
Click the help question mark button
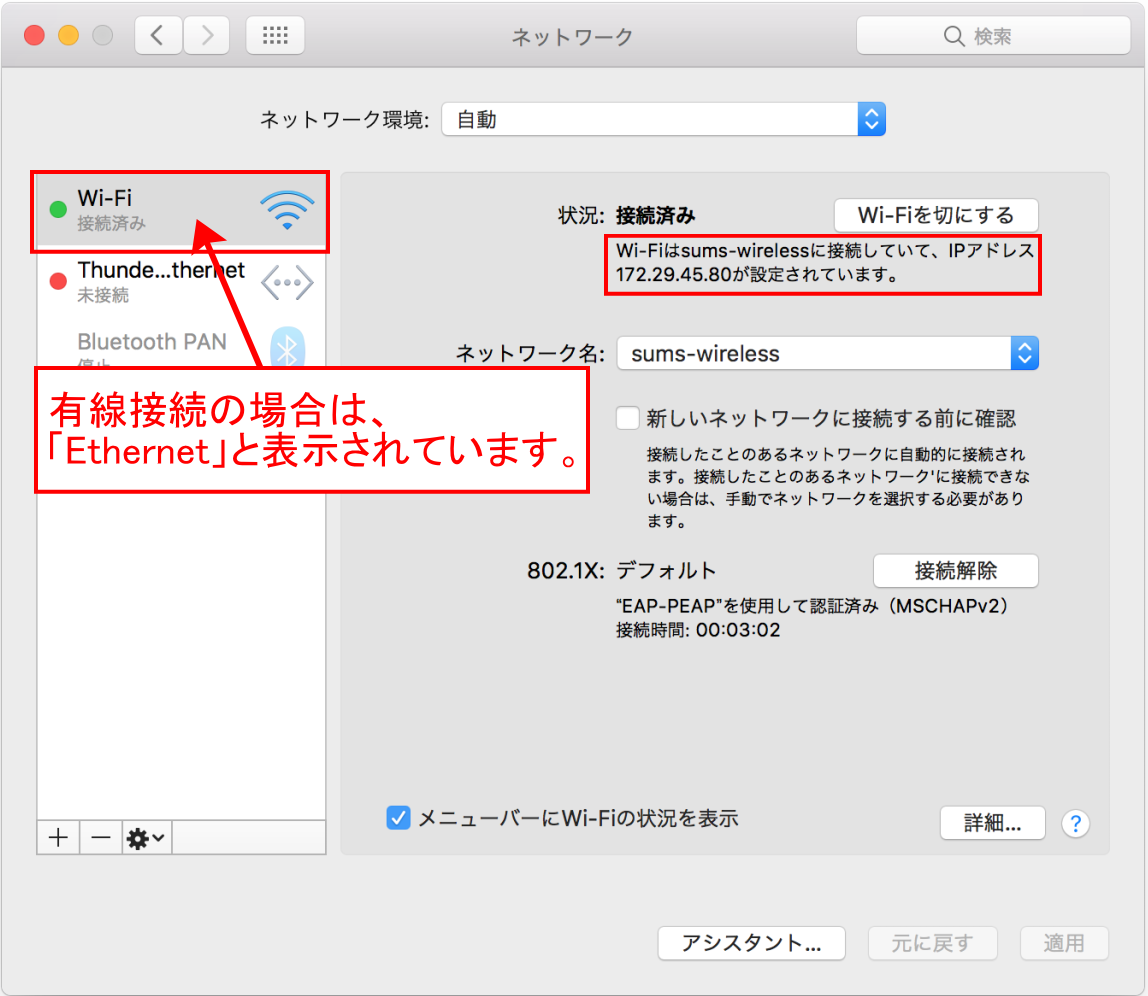tap(1076, 824)
